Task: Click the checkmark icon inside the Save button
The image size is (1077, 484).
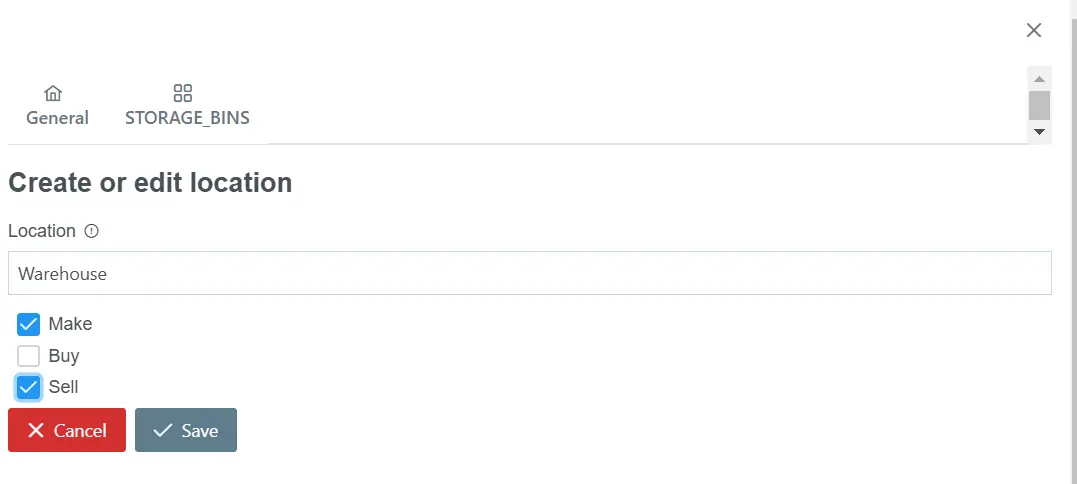Action: (x=163, y=430)
